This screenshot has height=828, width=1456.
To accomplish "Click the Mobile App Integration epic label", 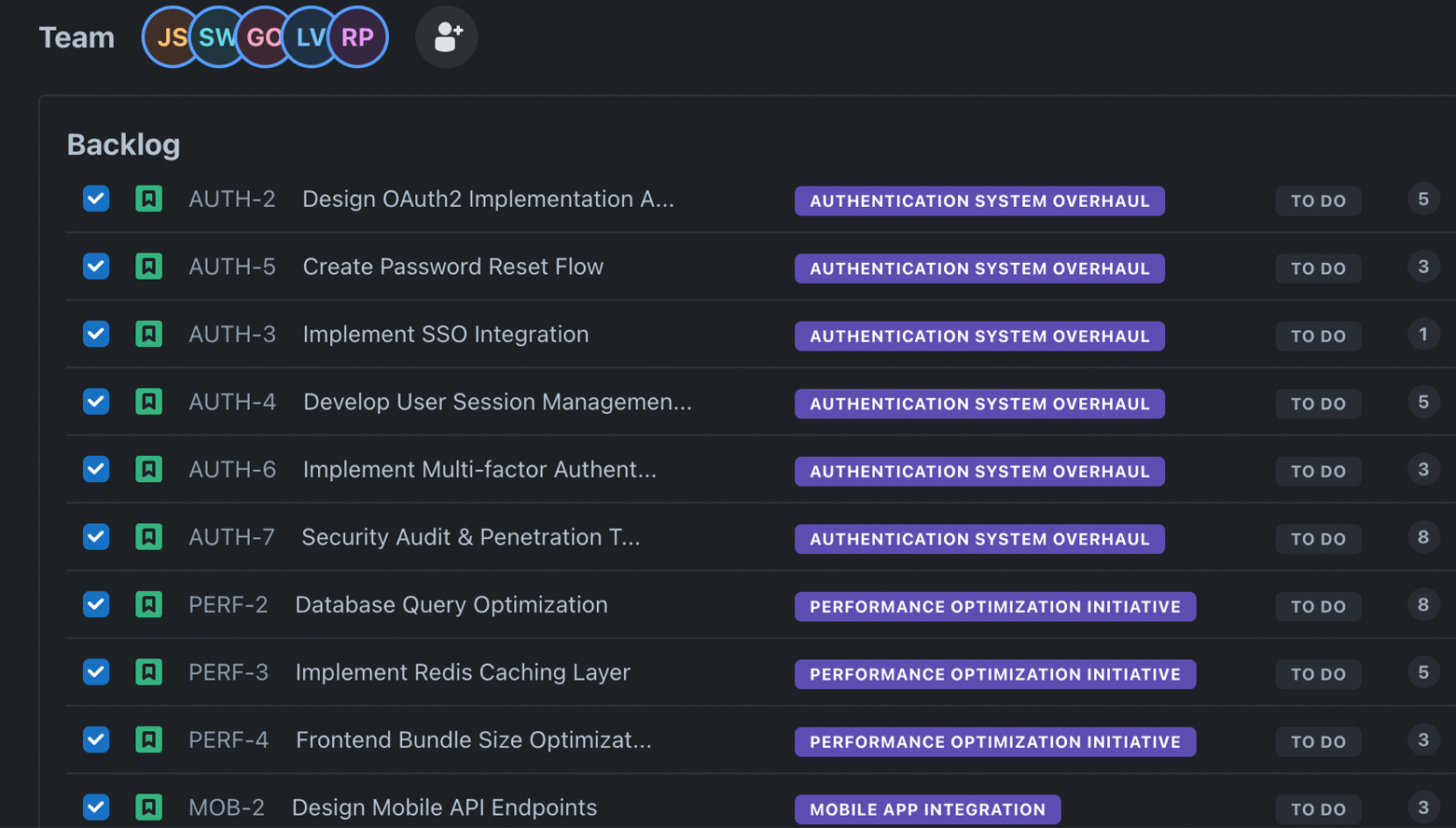I will (x=927, y=809).
